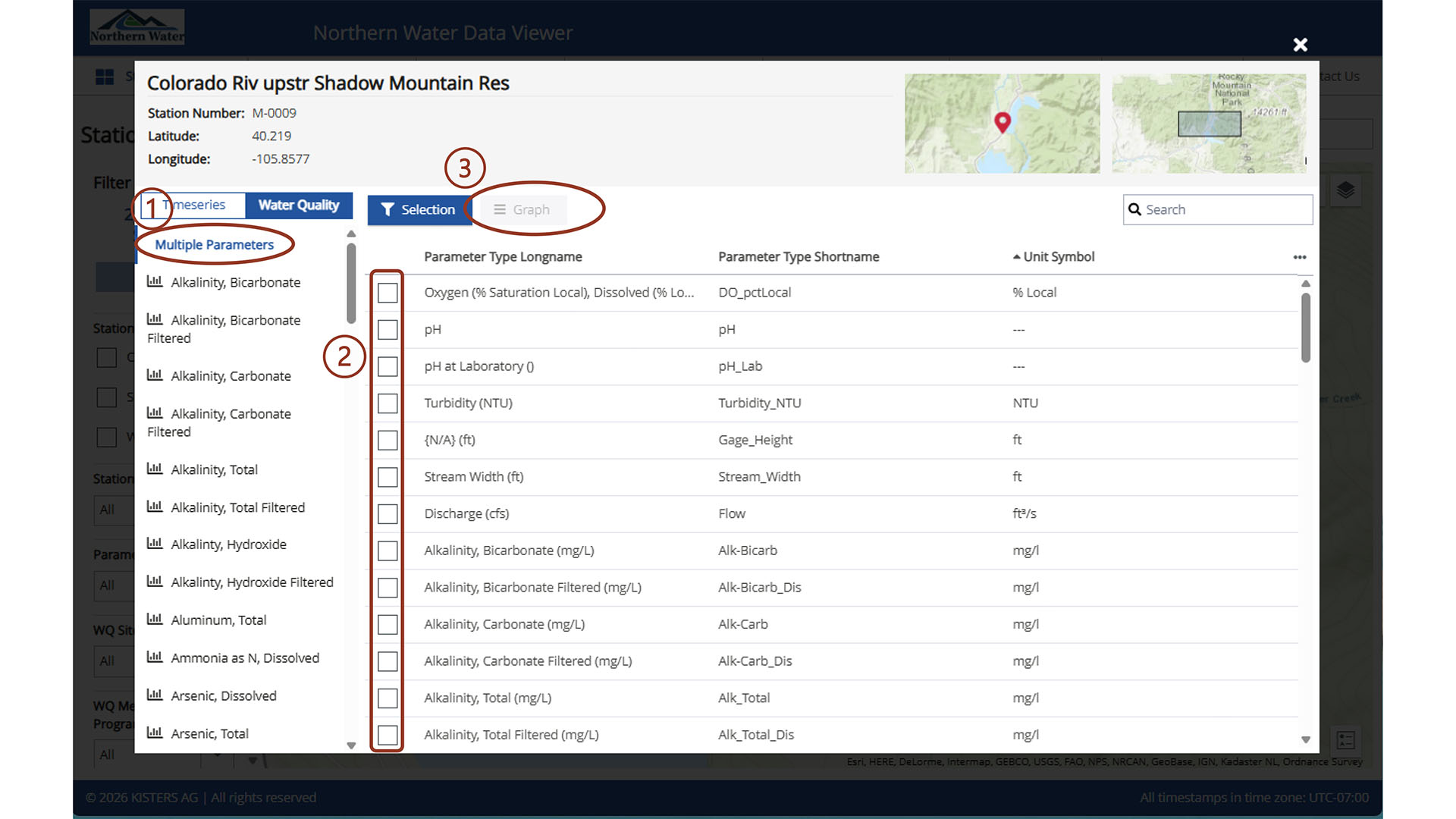The height and width of the screenshot is (819, 1456).
Task: Click chart icon beside Arsenic, Total
Action: click(155, 733)
